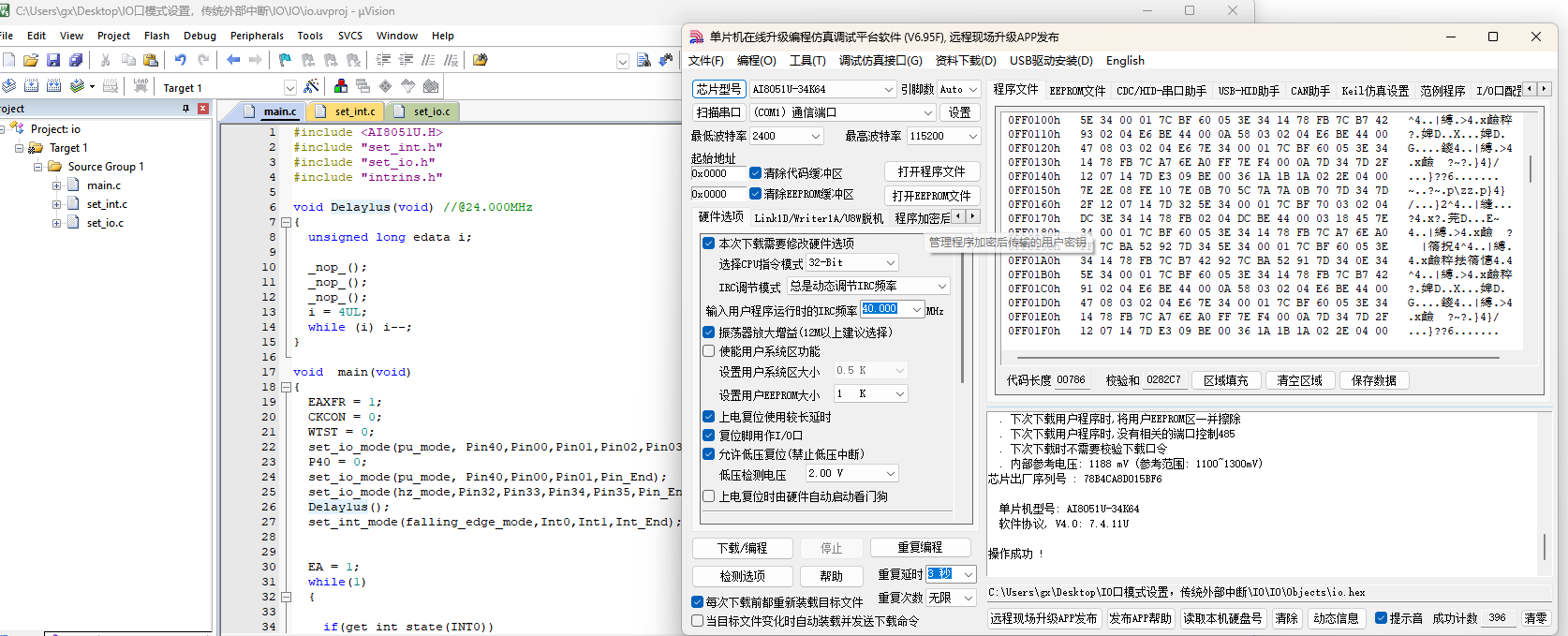The width and height of the screenshot is (1568, 636).
Task: Click the Download LOAD icon
Action: pyautogui.click(x=141, y=86)
